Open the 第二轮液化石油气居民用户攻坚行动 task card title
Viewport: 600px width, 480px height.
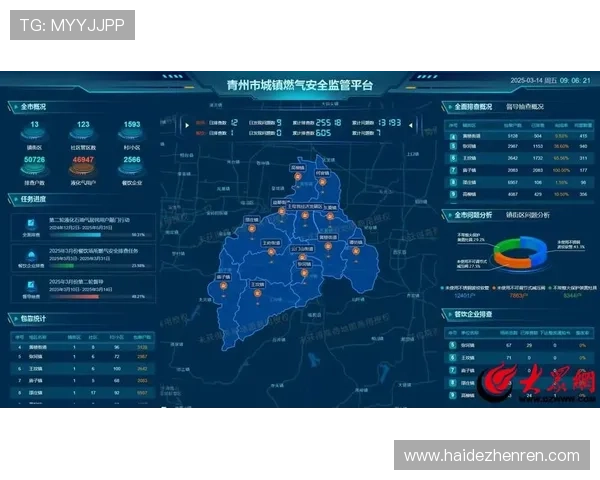(90, 220)
